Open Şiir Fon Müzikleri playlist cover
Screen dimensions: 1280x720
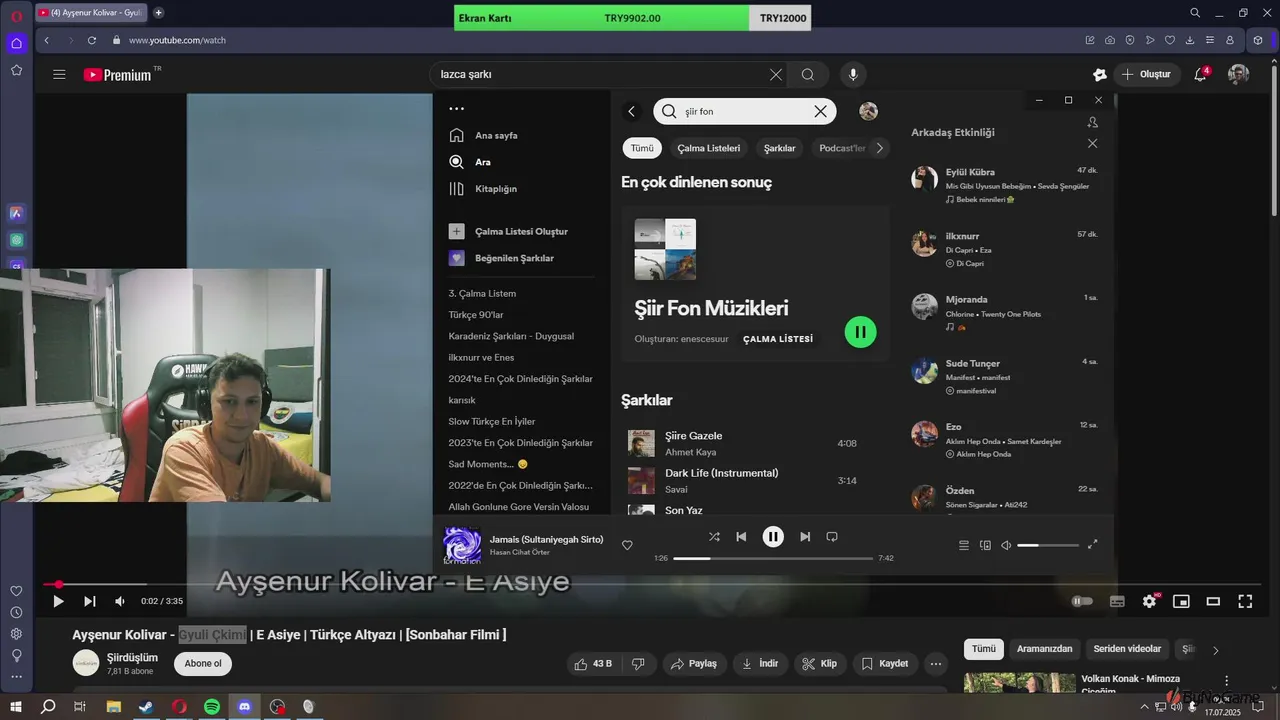(665, 249)
